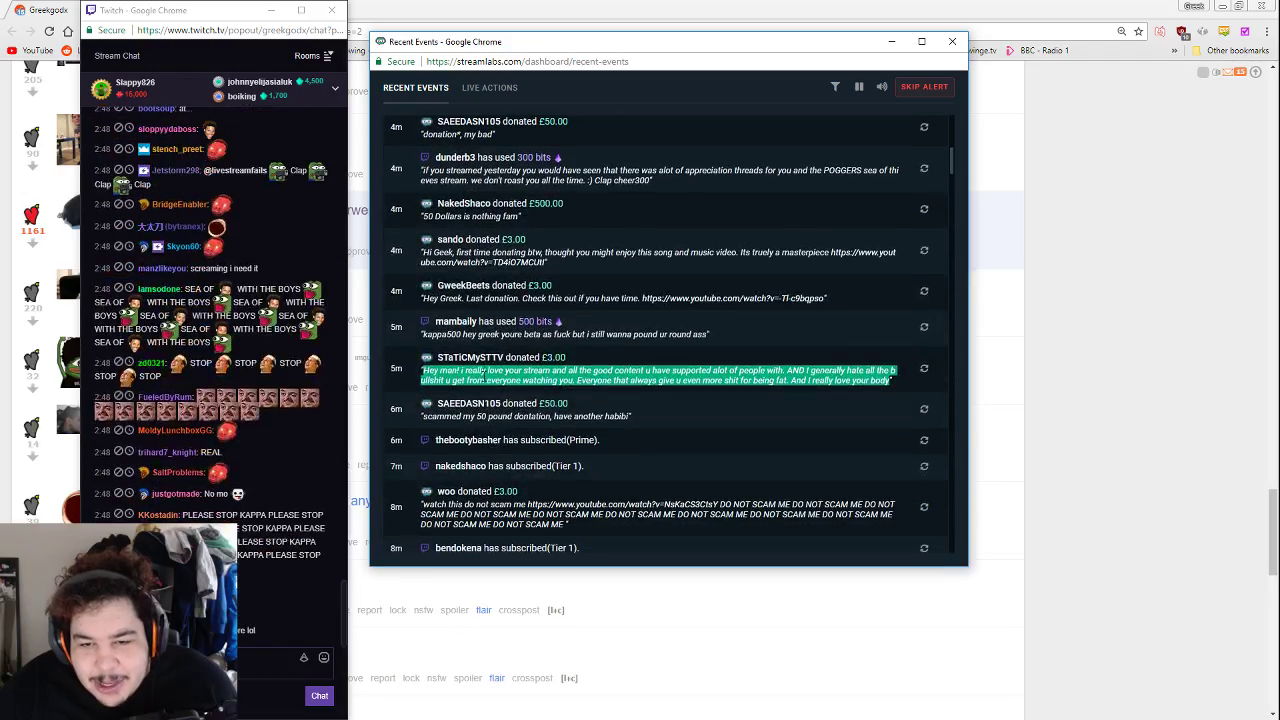The image size is (1280, 720).
Task: Click the lower reddit nsfw link
Action: (x=436, y=678)
